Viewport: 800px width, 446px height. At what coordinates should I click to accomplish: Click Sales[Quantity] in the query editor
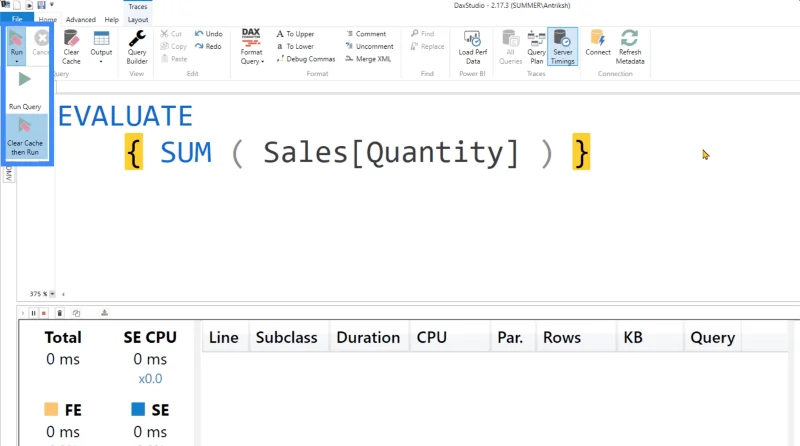pyautogui.click(x=391, y=153)
